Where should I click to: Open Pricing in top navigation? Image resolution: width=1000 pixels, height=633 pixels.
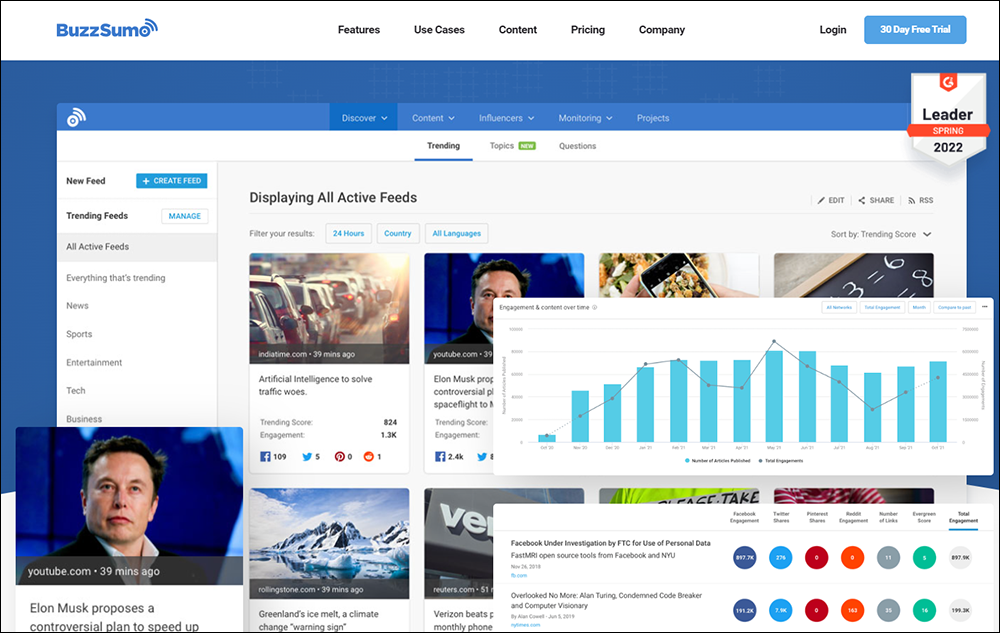coord(587,29)
